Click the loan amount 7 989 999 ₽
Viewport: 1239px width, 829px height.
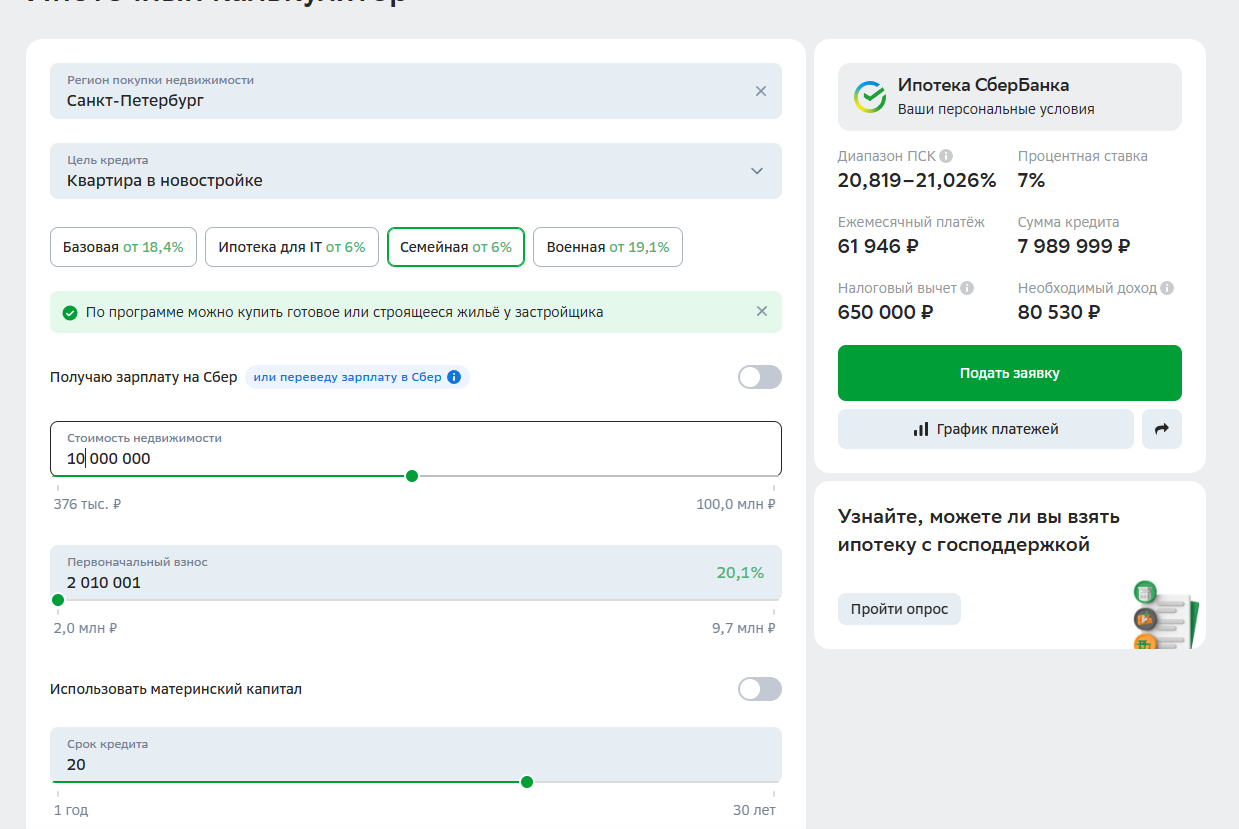click(1074, 246)
